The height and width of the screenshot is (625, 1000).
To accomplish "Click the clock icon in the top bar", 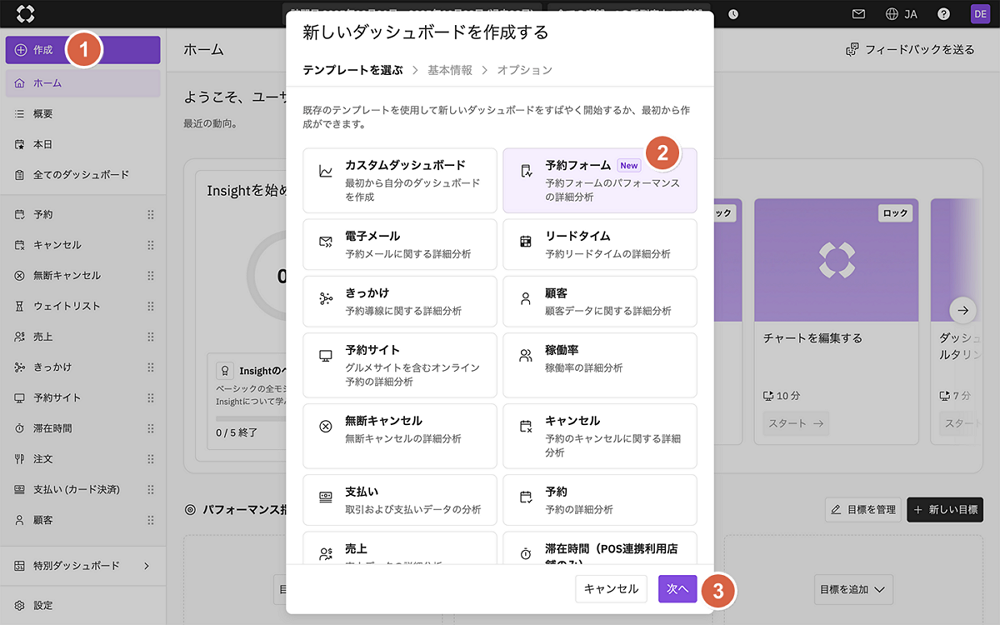I will [733, 14].
